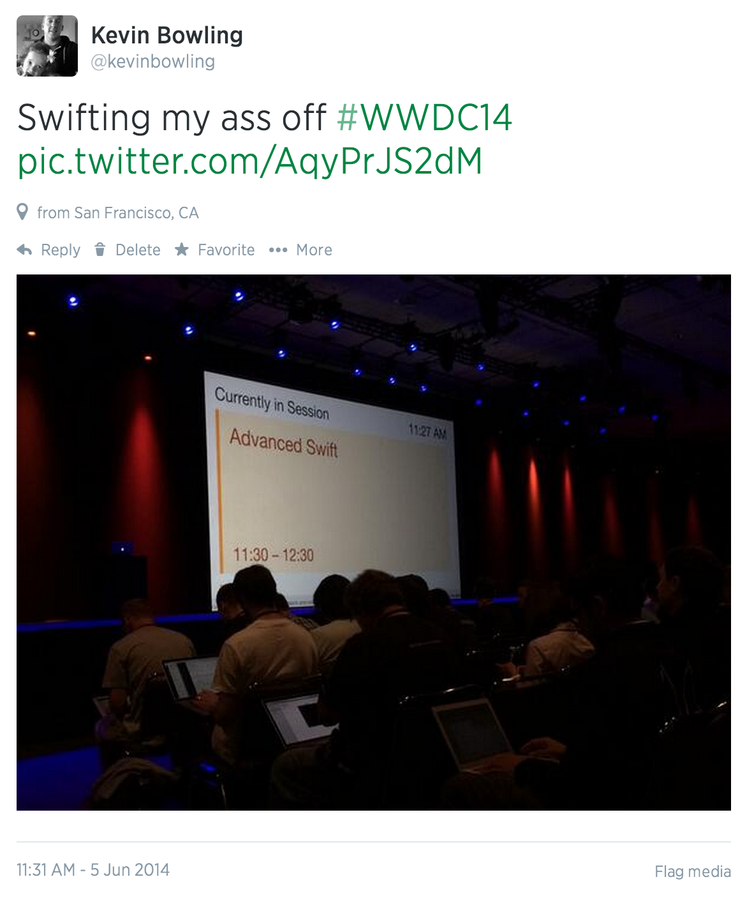Click the Favorite star icon
Viewport: 754px width, 900px height.
[x=181, y=249]
